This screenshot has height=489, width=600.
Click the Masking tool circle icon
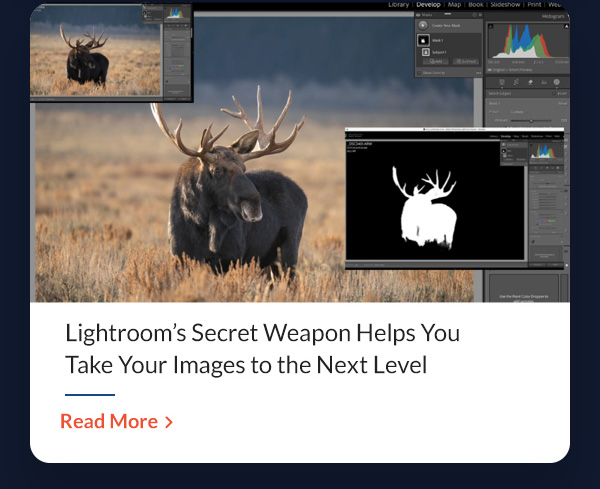(557, 82)
